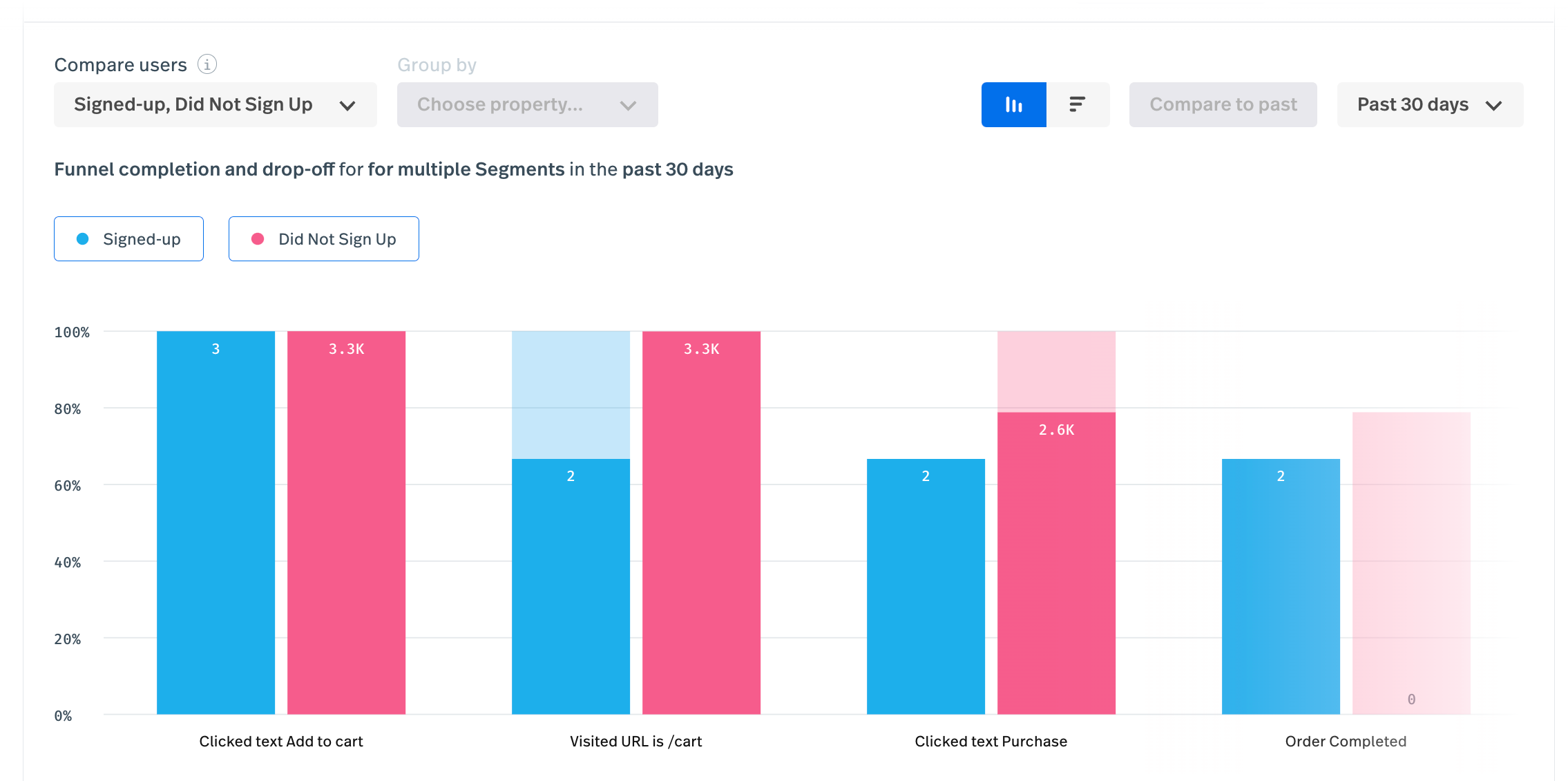
Task: Click the Signed-up Order Completed bar
Action: click(x=1281, y=586)
